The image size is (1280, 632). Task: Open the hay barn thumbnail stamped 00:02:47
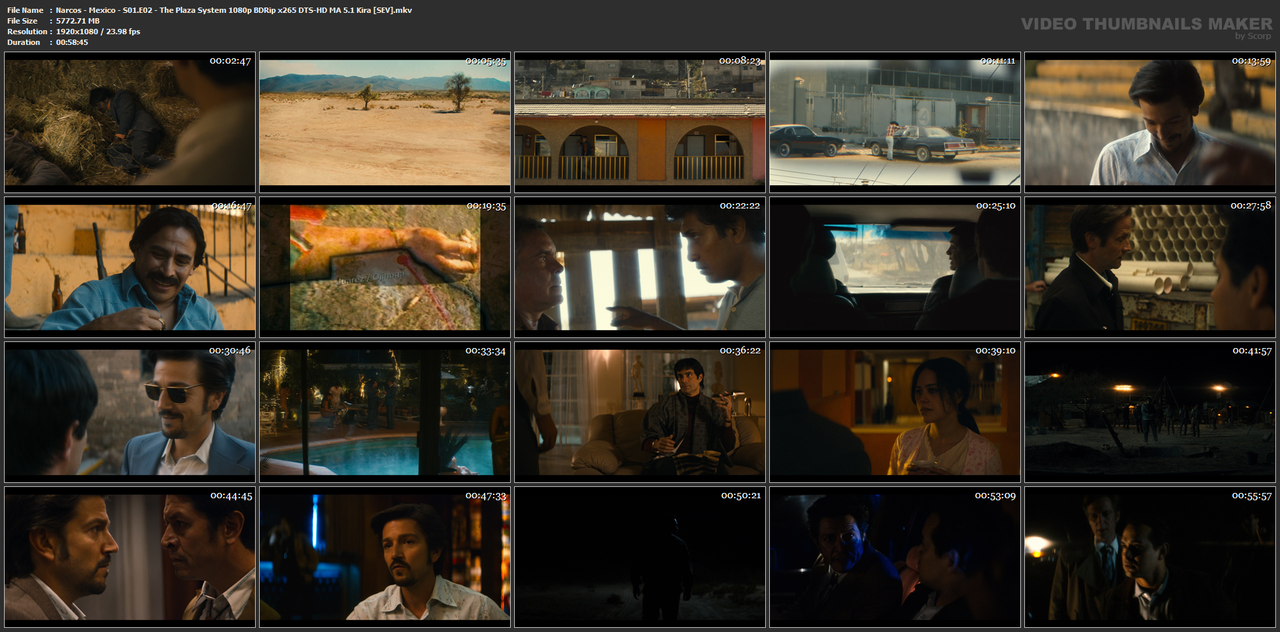click(x=130, y=122)
